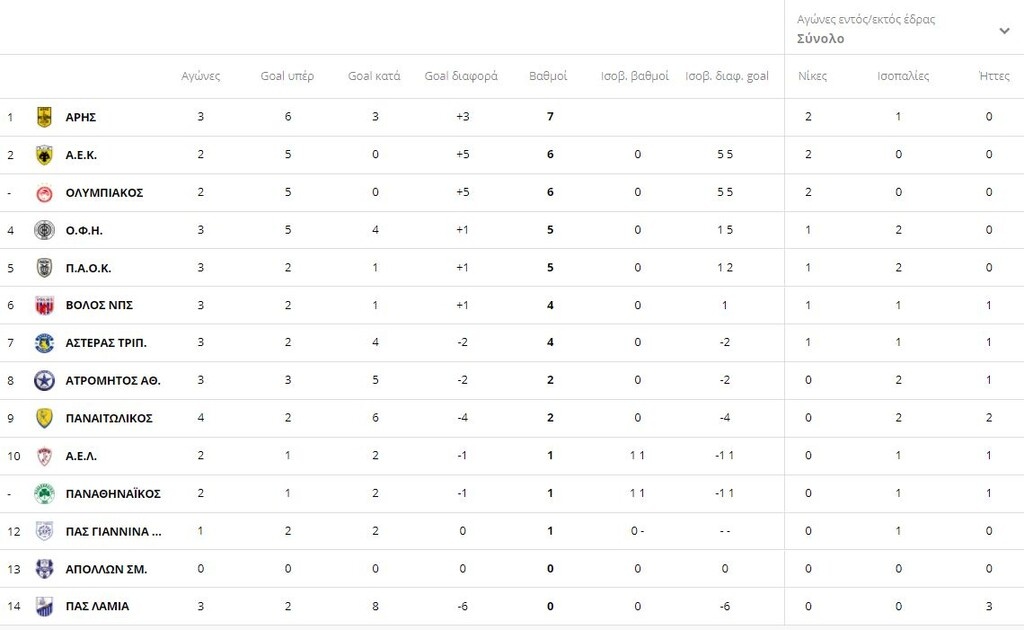Click the ΠΑΣ ΛΑΜΙΑ team name
Screen dimensions: 1024x630
pos(97,606)
